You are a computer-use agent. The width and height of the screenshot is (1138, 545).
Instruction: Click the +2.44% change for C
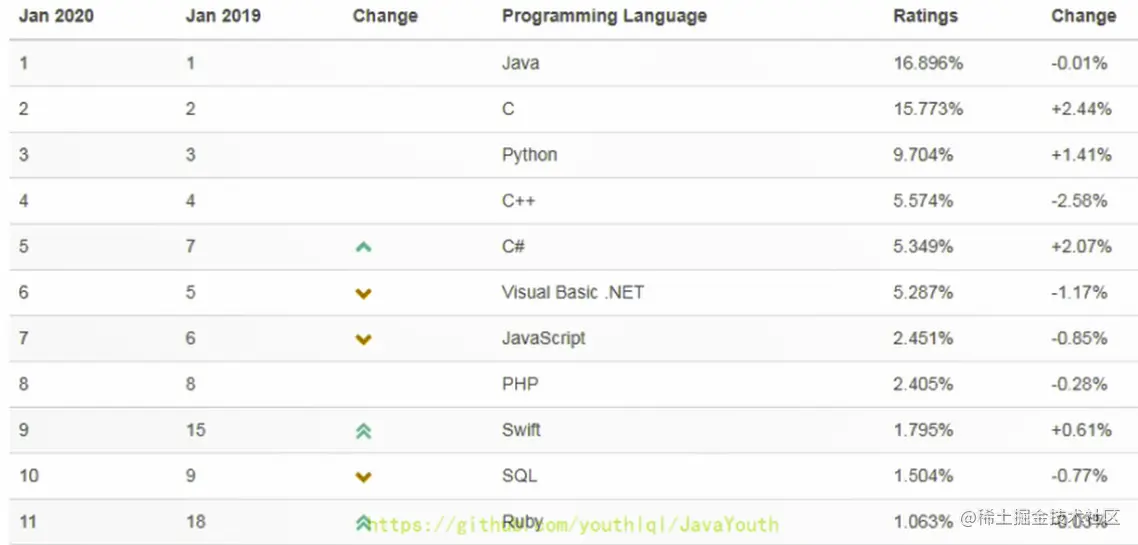pyautogui.click(x=1080, y=109)
